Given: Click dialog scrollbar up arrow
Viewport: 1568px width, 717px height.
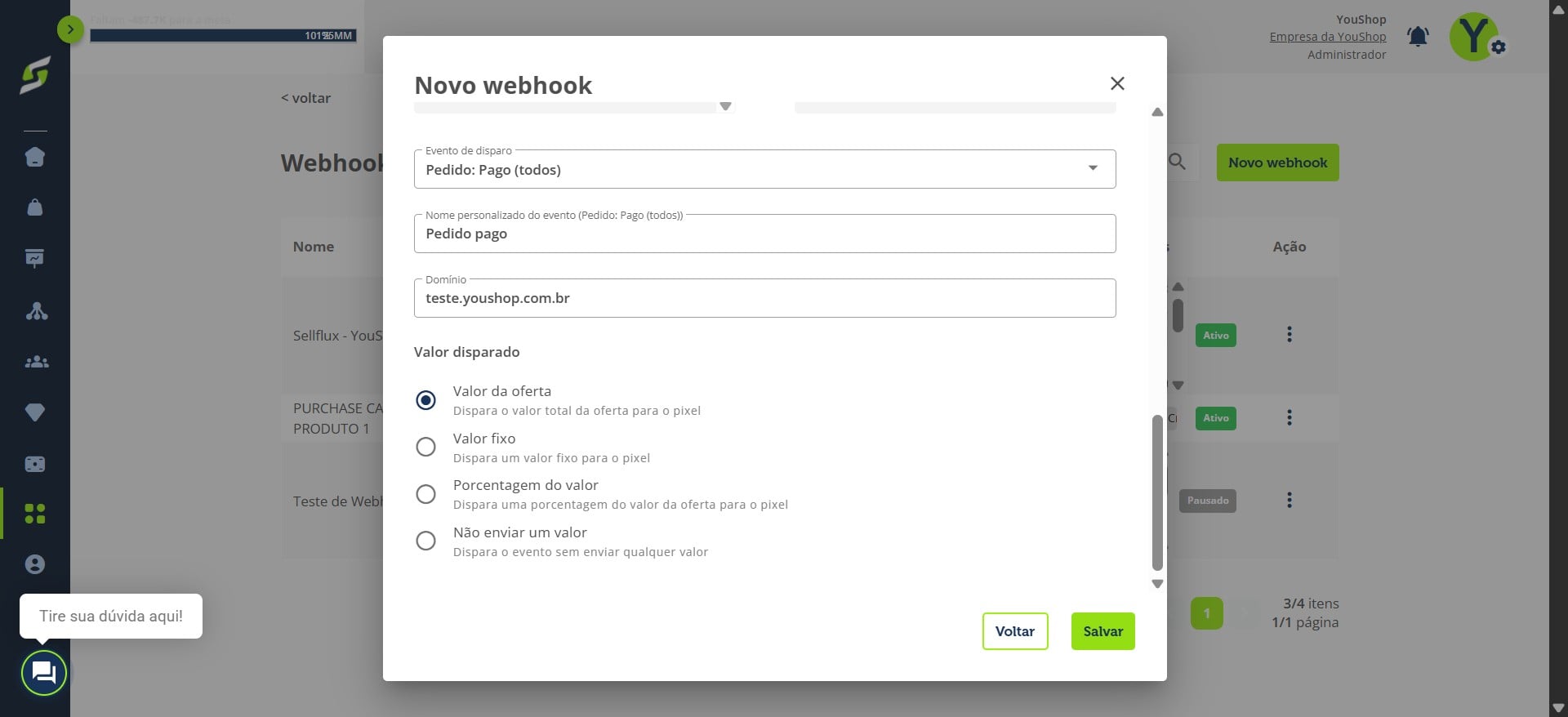Looking at the screenshot, I should [x=1157, y=112].
